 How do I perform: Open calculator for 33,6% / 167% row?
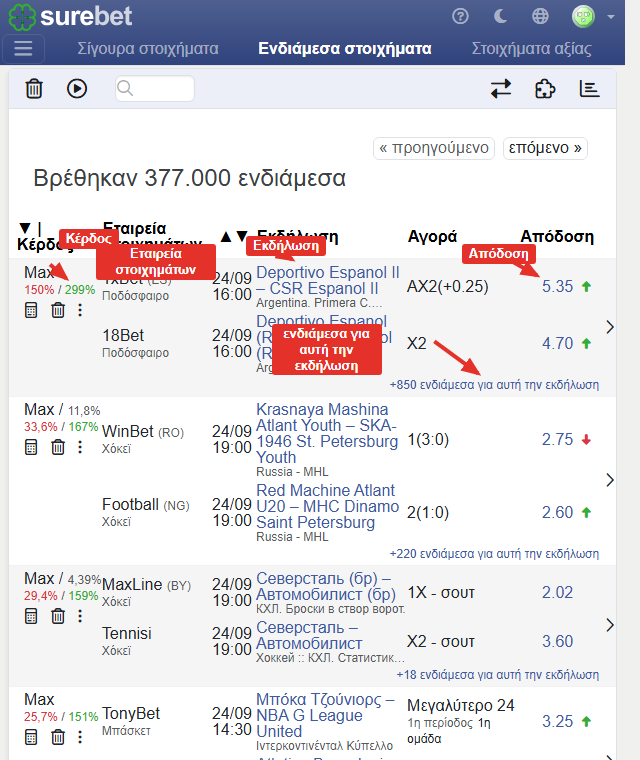(x=31, y=447)
